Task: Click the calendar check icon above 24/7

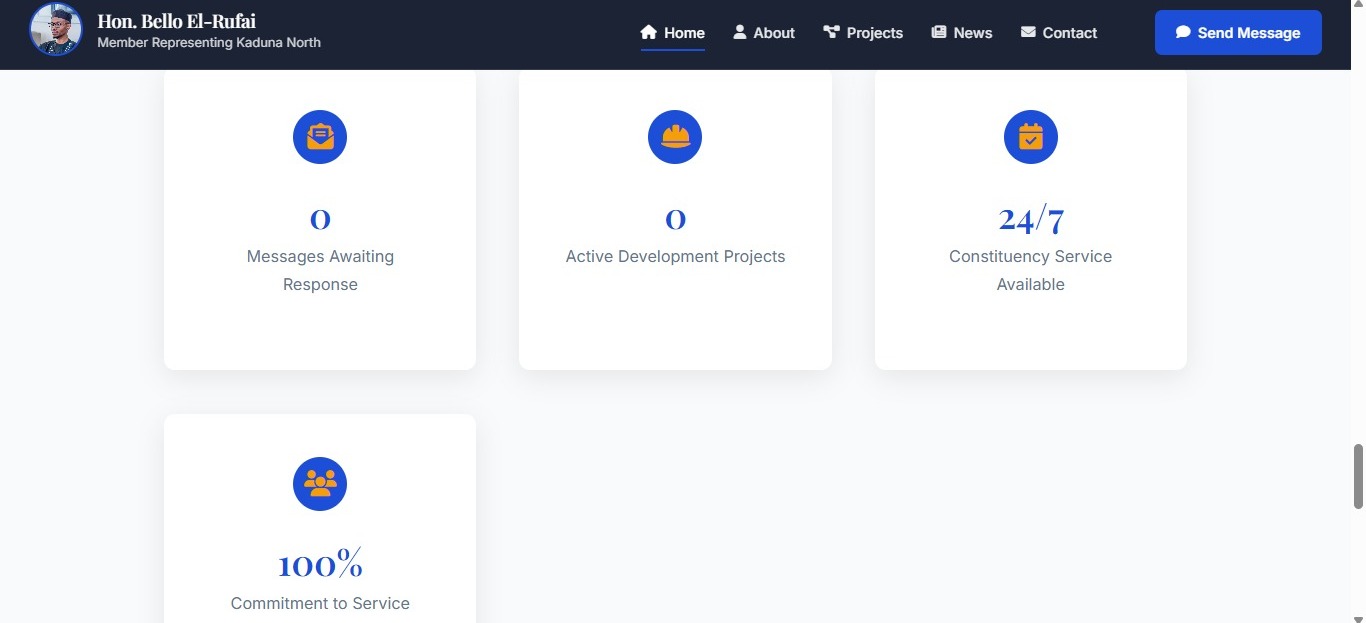Action: click(1030, 137)
